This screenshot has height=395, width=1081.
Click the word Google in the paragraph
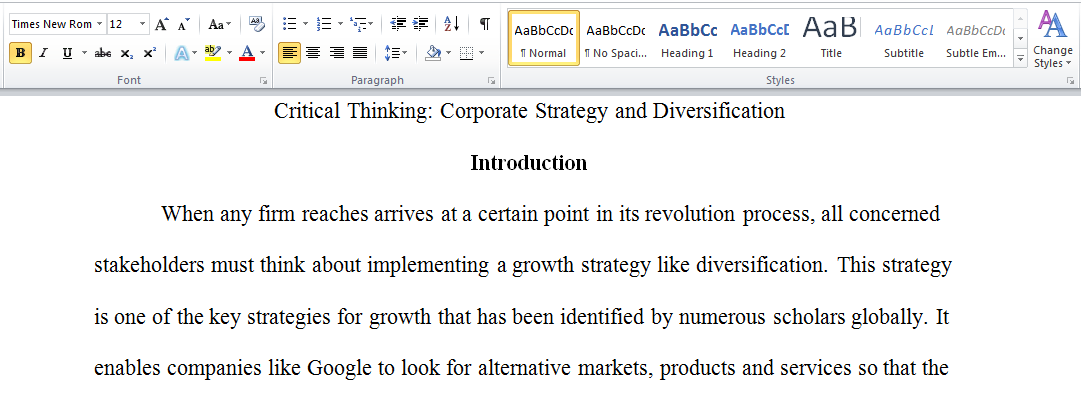339,368
